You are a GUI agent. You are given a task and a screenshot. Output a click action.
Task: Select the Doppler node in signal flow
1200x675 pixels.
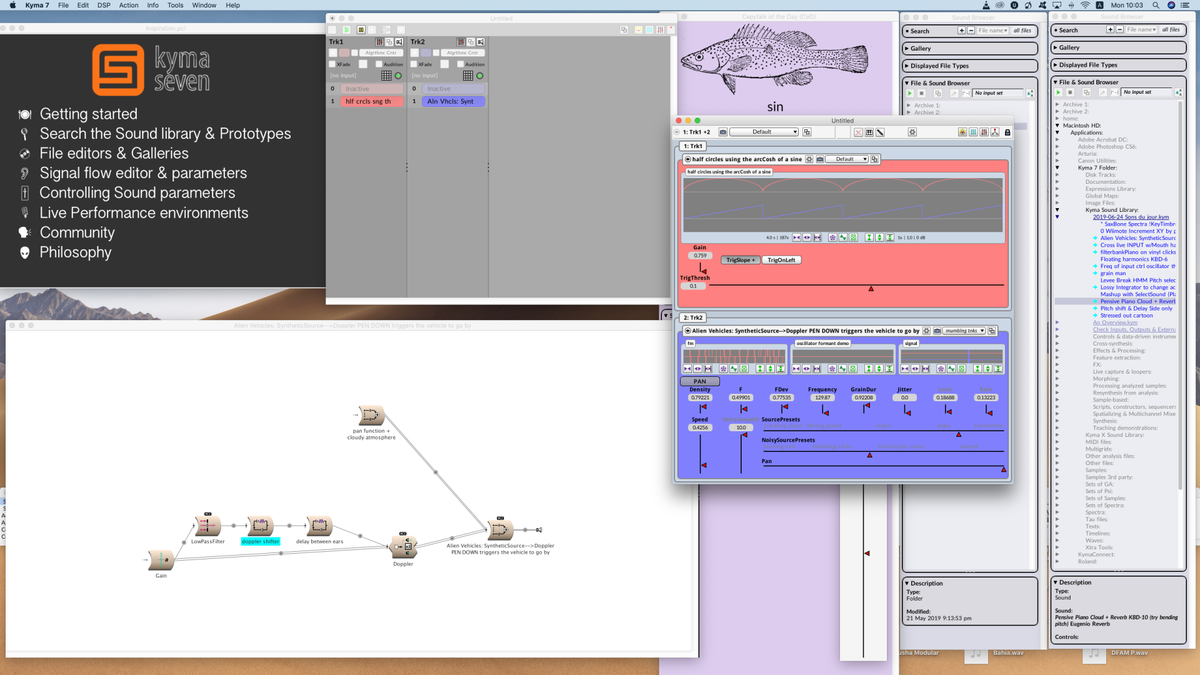pyautogui.click(x=402, y=546)
